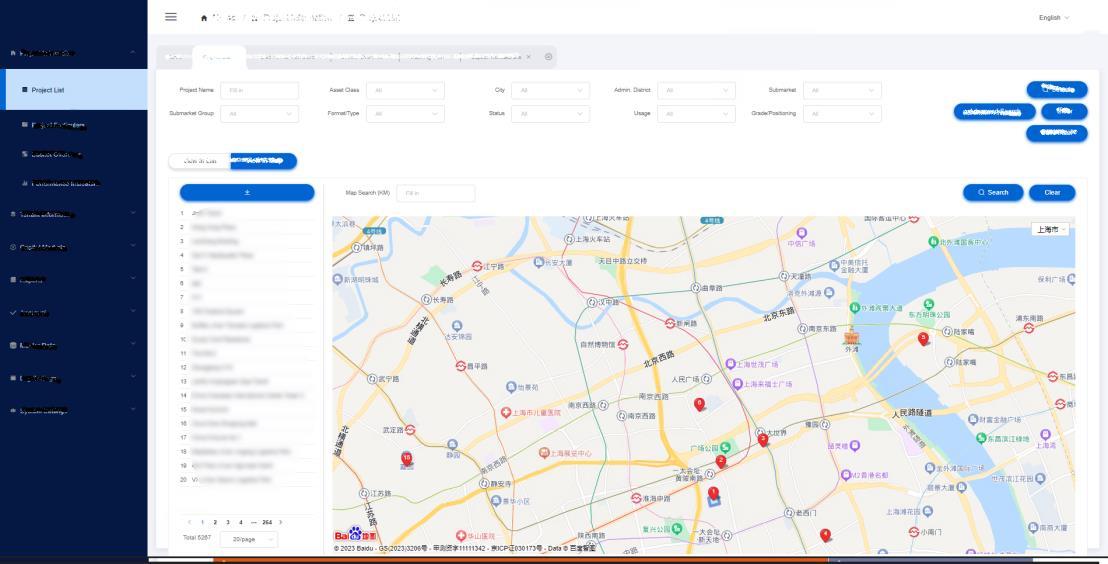1108x564 pixels.
Task: Click the blue download button above the project list
Action: [247, 192]
